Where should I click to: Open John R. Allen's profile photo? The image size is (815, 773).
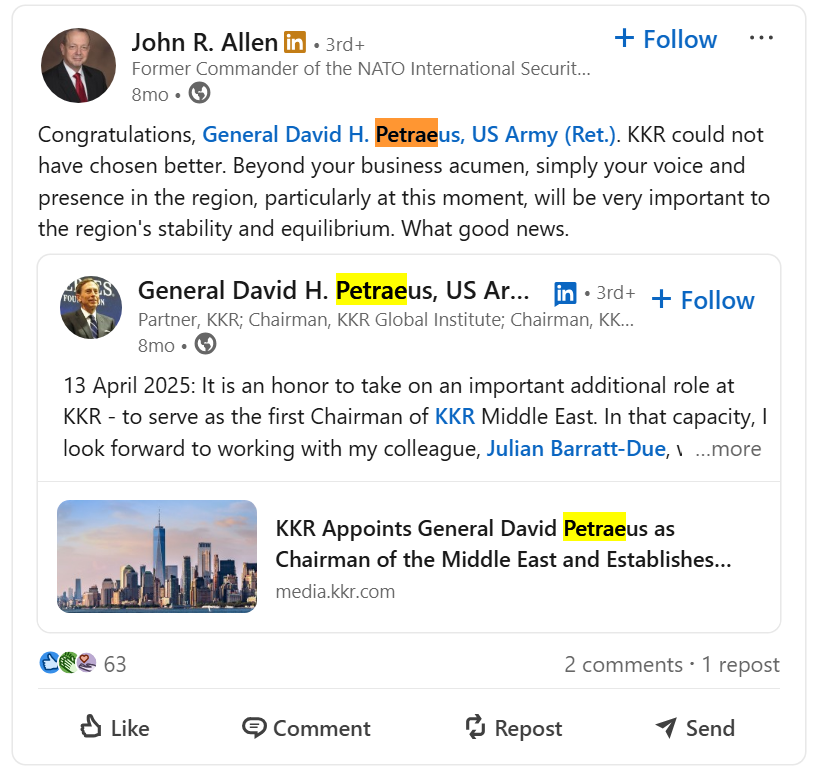[78, 65]
